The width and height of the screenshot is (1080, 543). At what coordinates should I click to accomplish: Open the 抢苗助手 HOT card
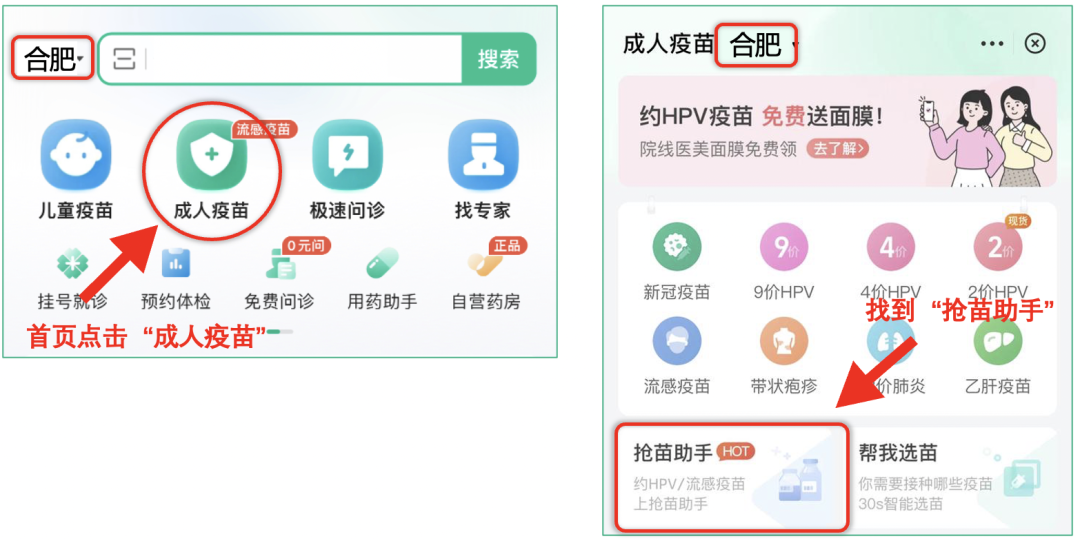pyautogui.click(x=731, y=478)
